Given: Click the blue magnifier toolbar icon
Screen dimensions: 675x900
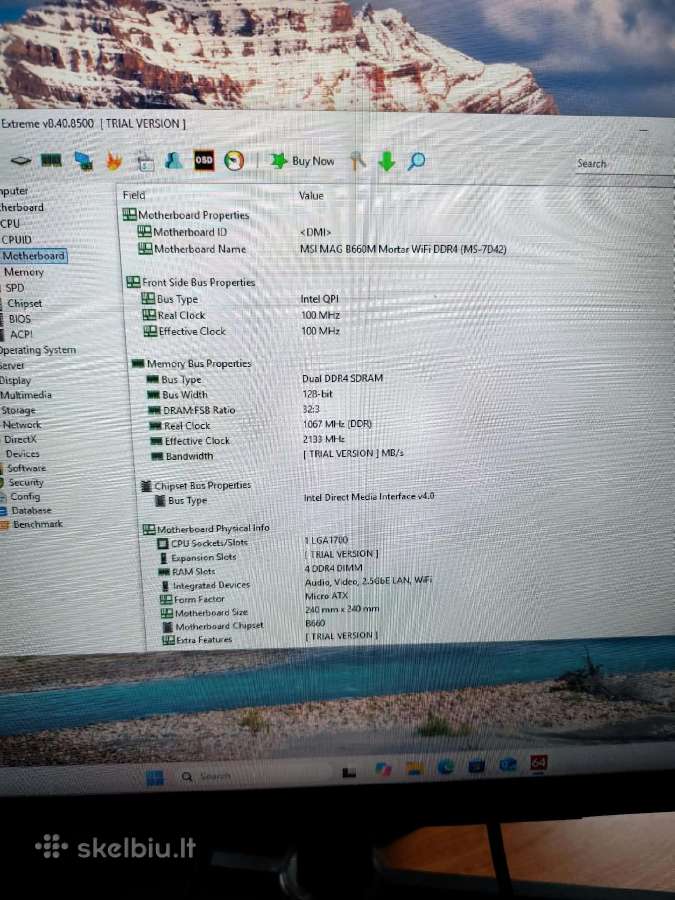Looking at the screenshot, I should [x=416, y=162].
